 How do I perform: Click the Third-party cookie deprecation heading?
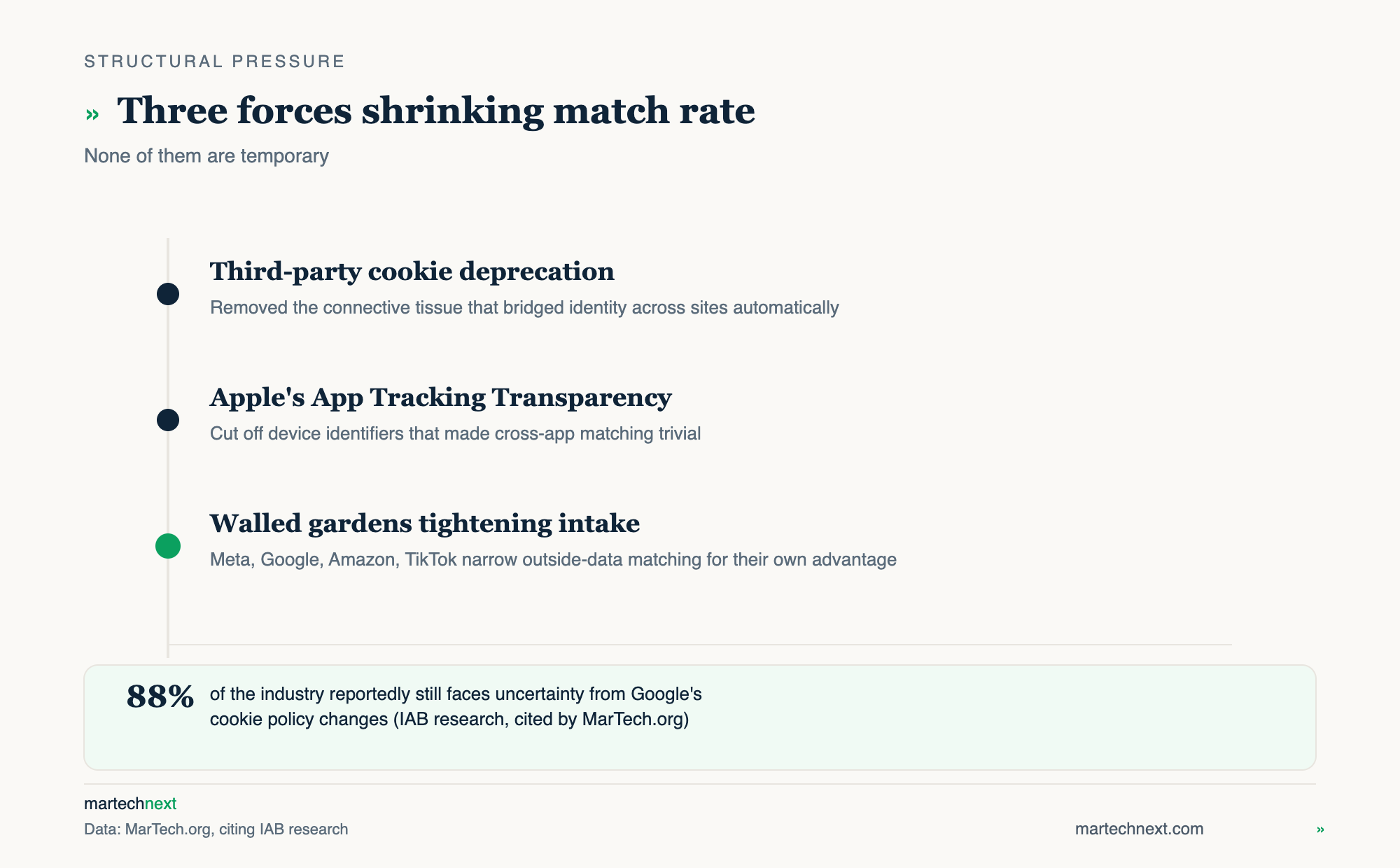tap(412, 272)
